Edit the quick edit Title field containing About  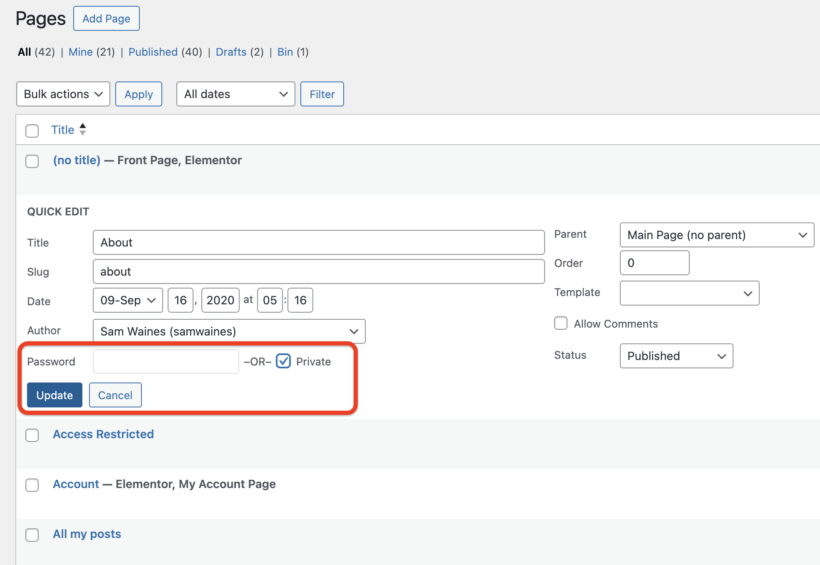click(319, 243)
